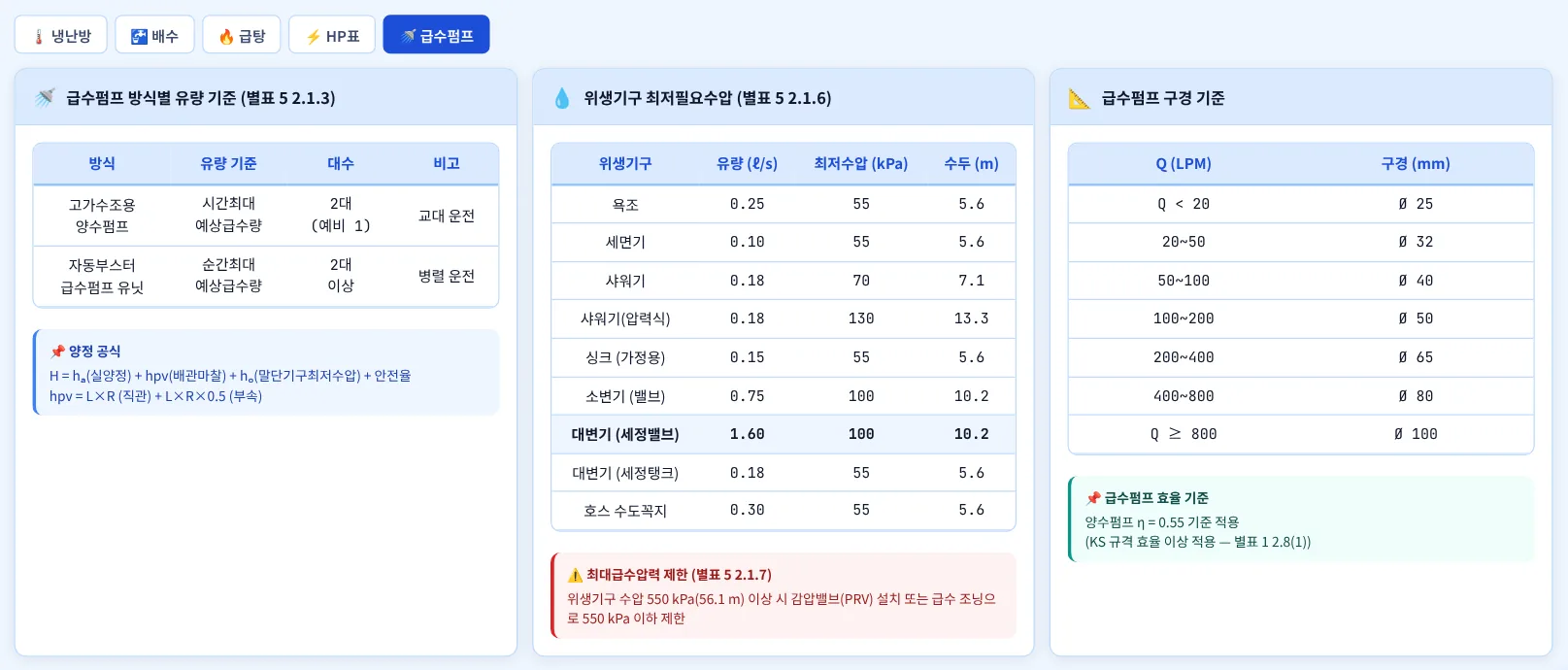Click the pin icon next to 양정 공식

pyautogui.click(x=57, y=352)
